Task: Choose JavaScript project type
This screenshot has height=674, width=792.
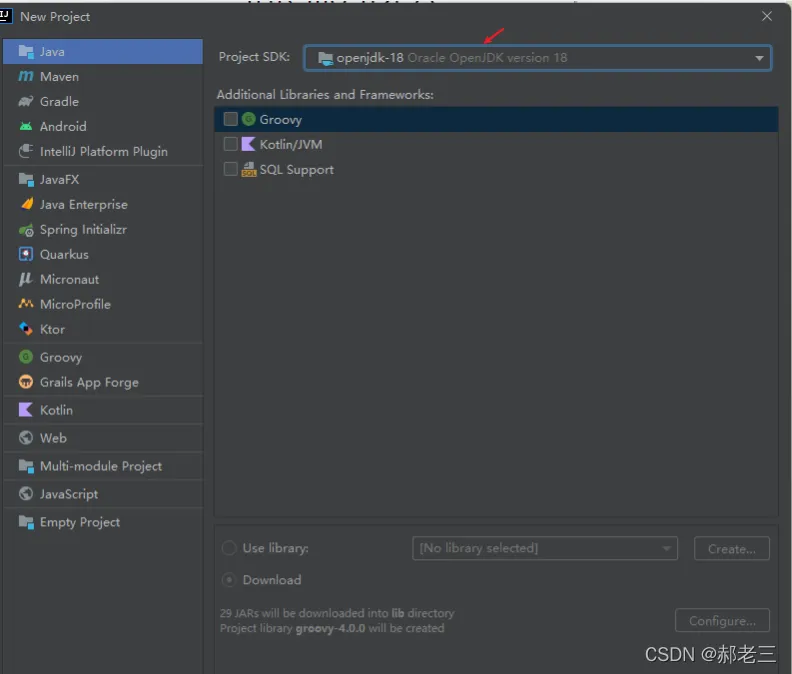Action: tap(103, 494)
